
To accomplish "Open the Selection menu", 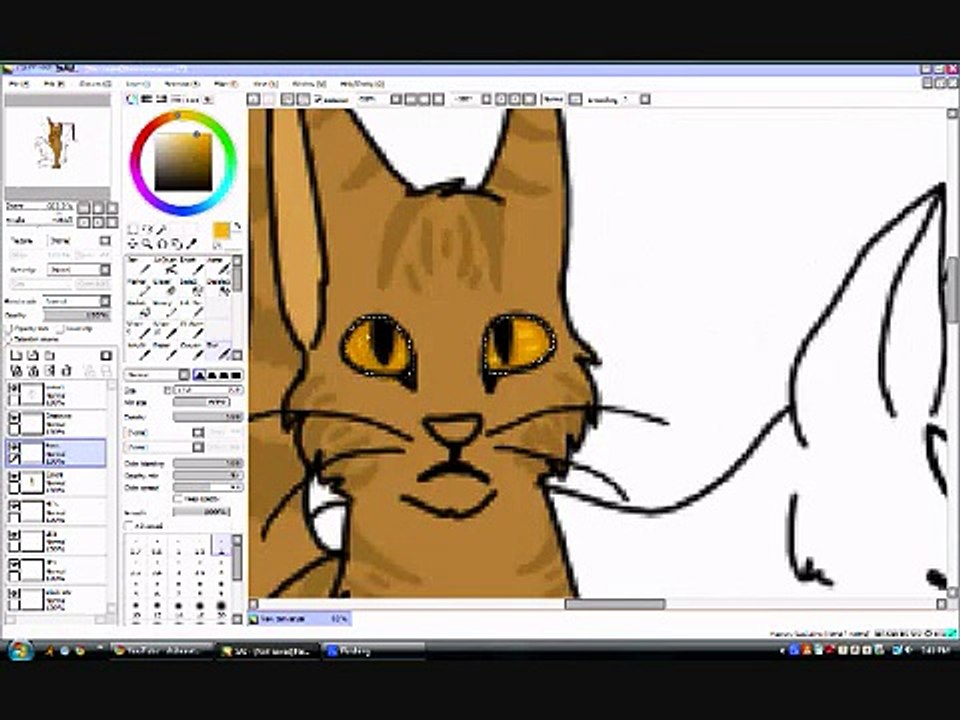I will tap(182, 83).
